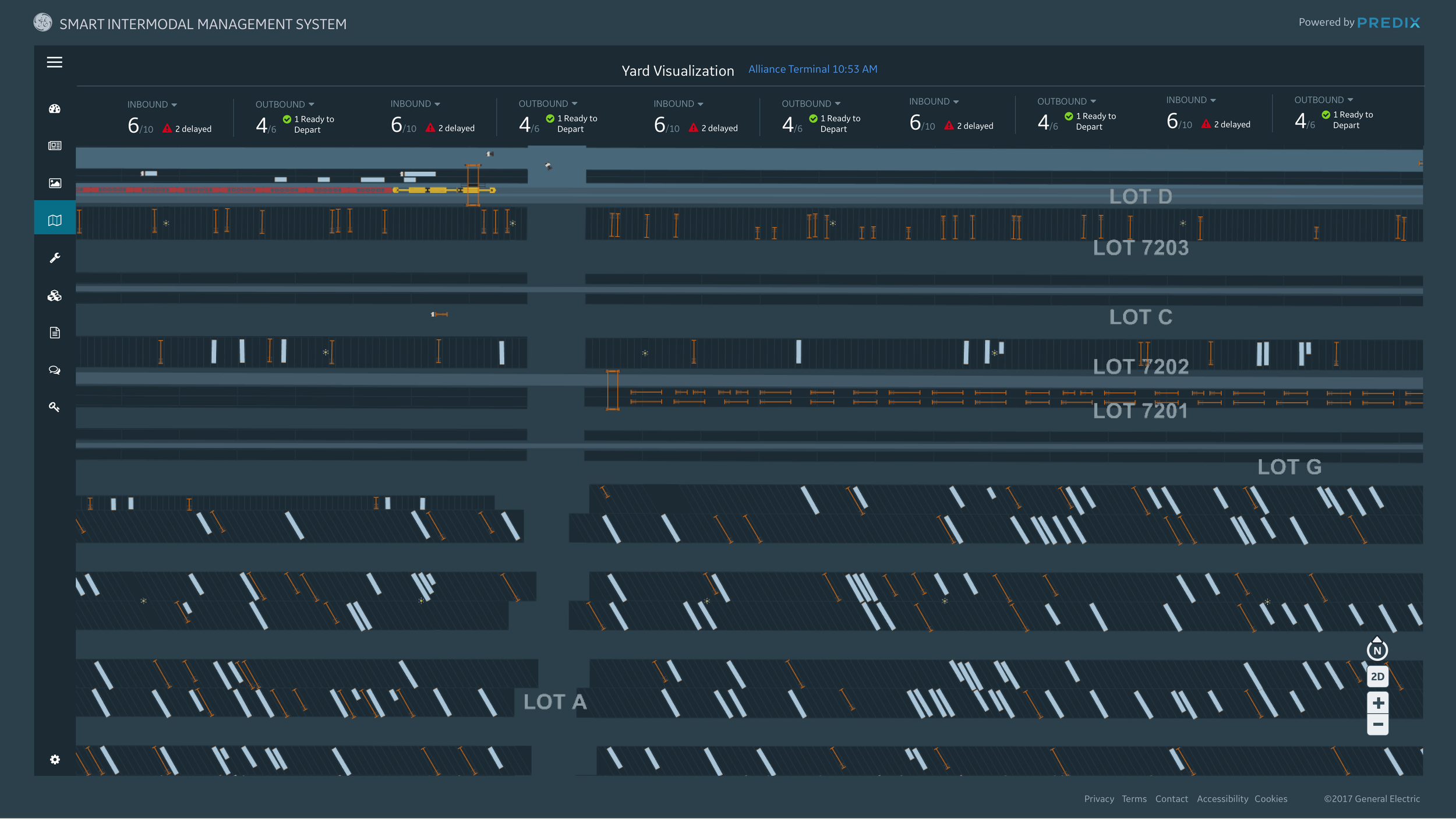Expand the first INBOUND dropdown
This screenshot has height=819, width=1456.
pos(152,105)
